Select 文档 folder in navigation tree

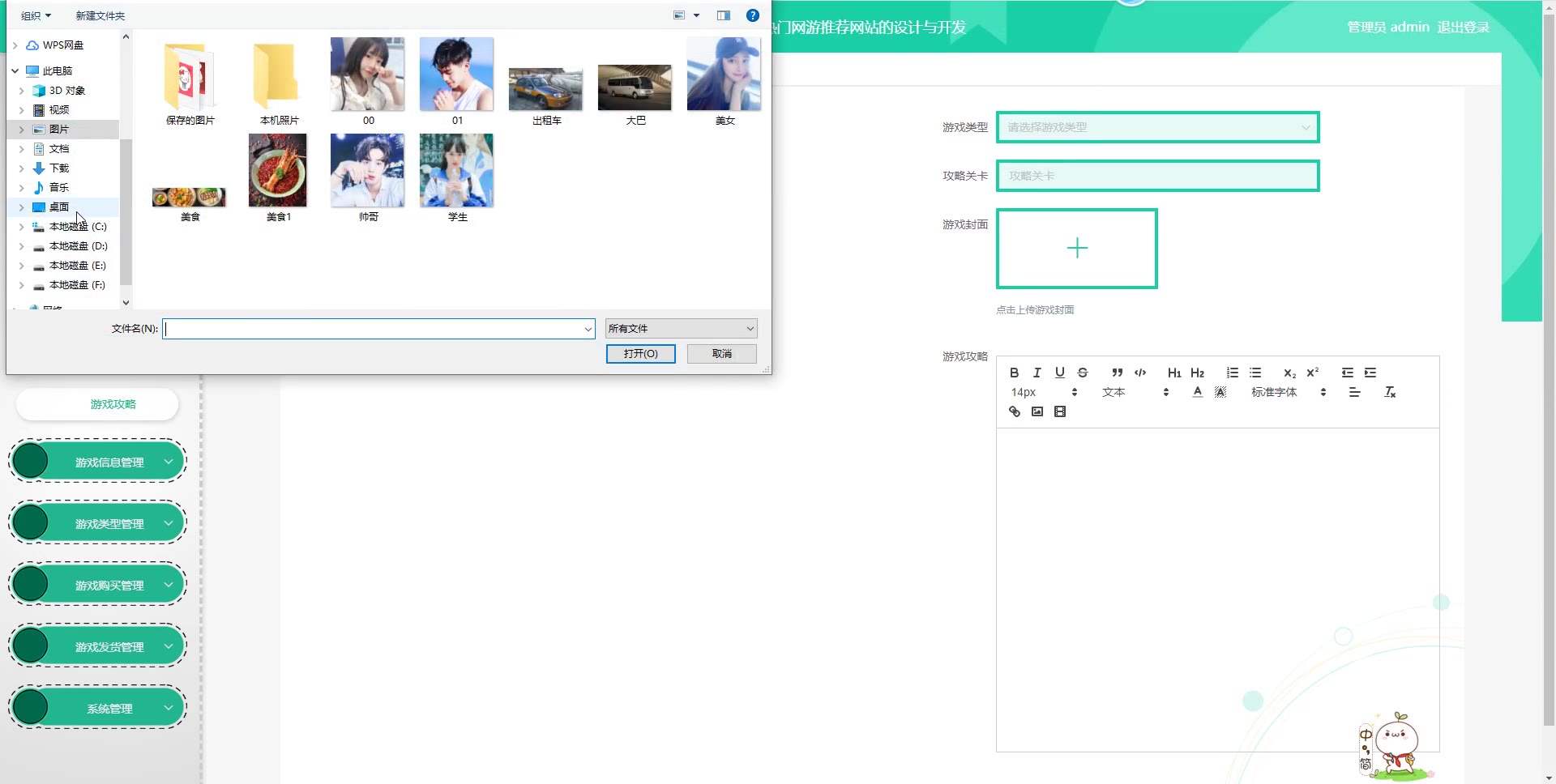[59, 149]
